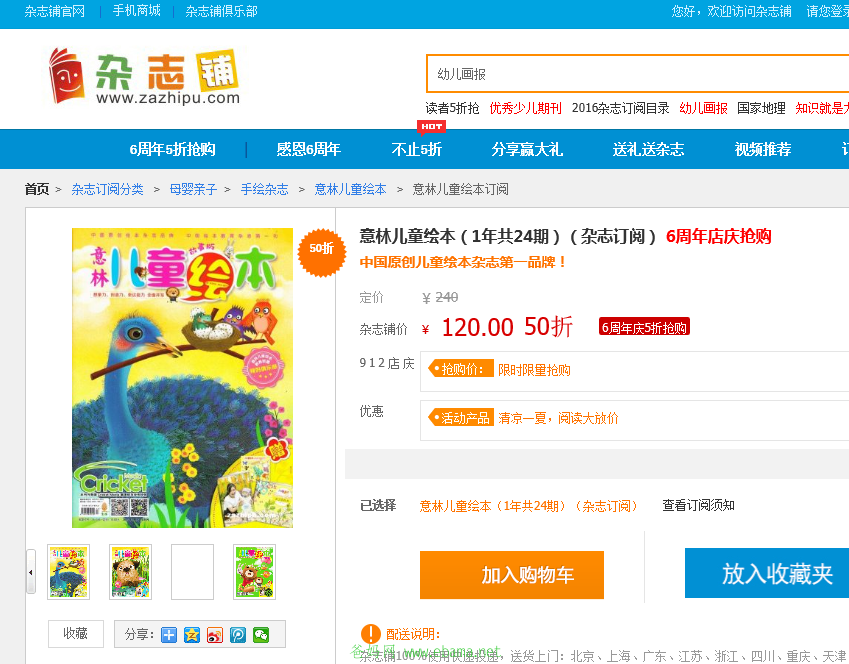Click the hot search 2016杂志订阅目录
The image size is (849, 664).
[x=621, y=108]
